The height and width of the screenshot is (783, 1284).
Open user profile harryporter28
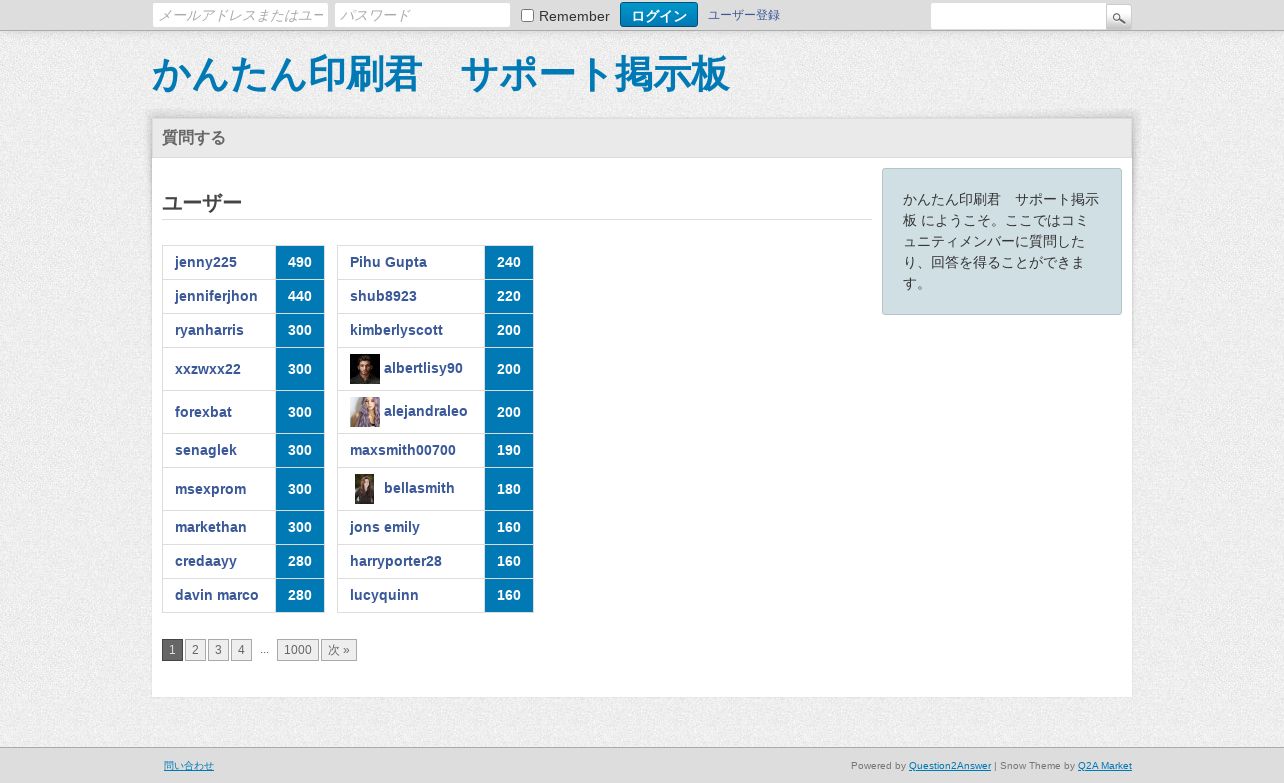[x=396, y=561]
